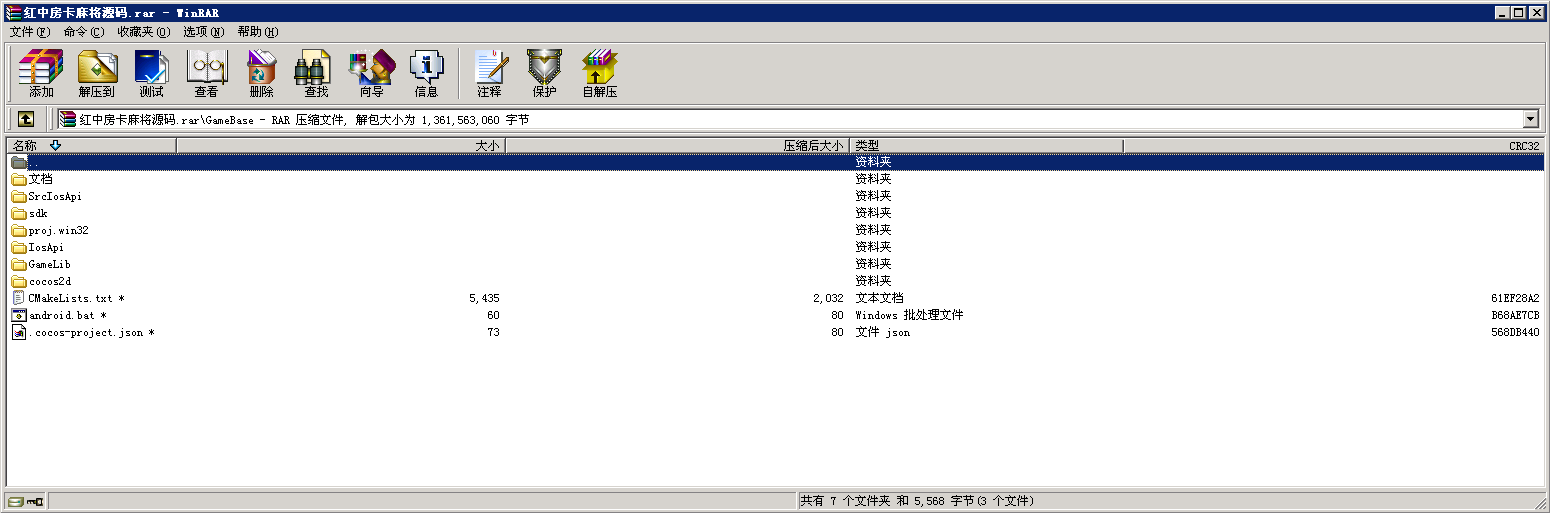Viewport: 1550px width, 513px height.
Task: Expand the archive path dropdown
Action: 1530,119
